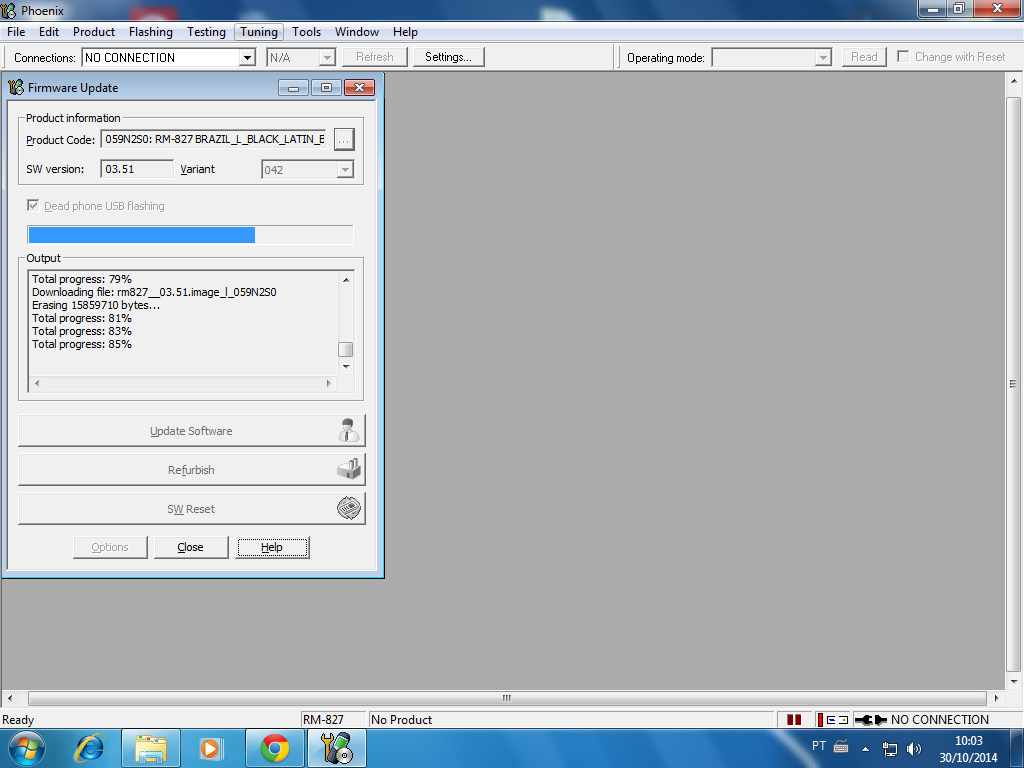Expand the Connections dropdown

tap(247, 57)
